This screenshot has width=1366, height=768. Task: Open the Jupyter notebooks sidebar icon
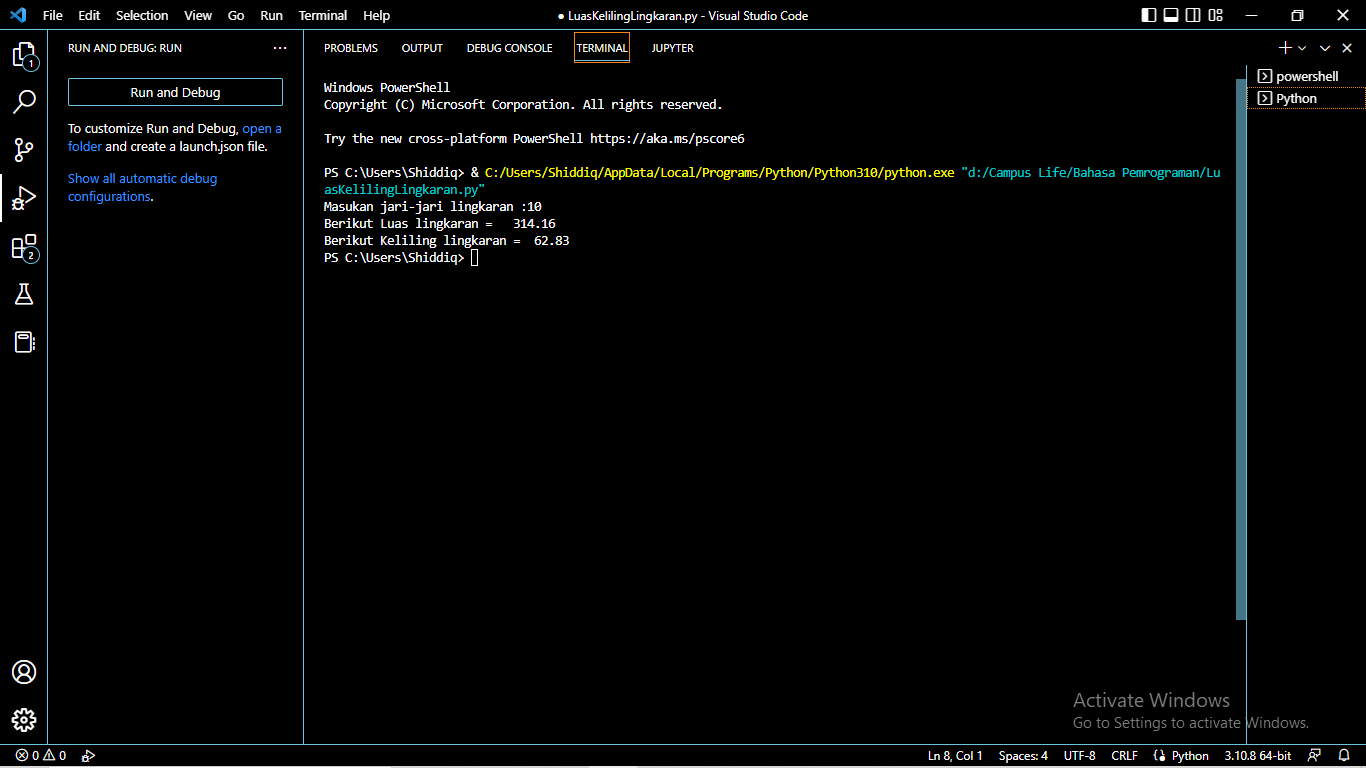click(x=24, y=342)
